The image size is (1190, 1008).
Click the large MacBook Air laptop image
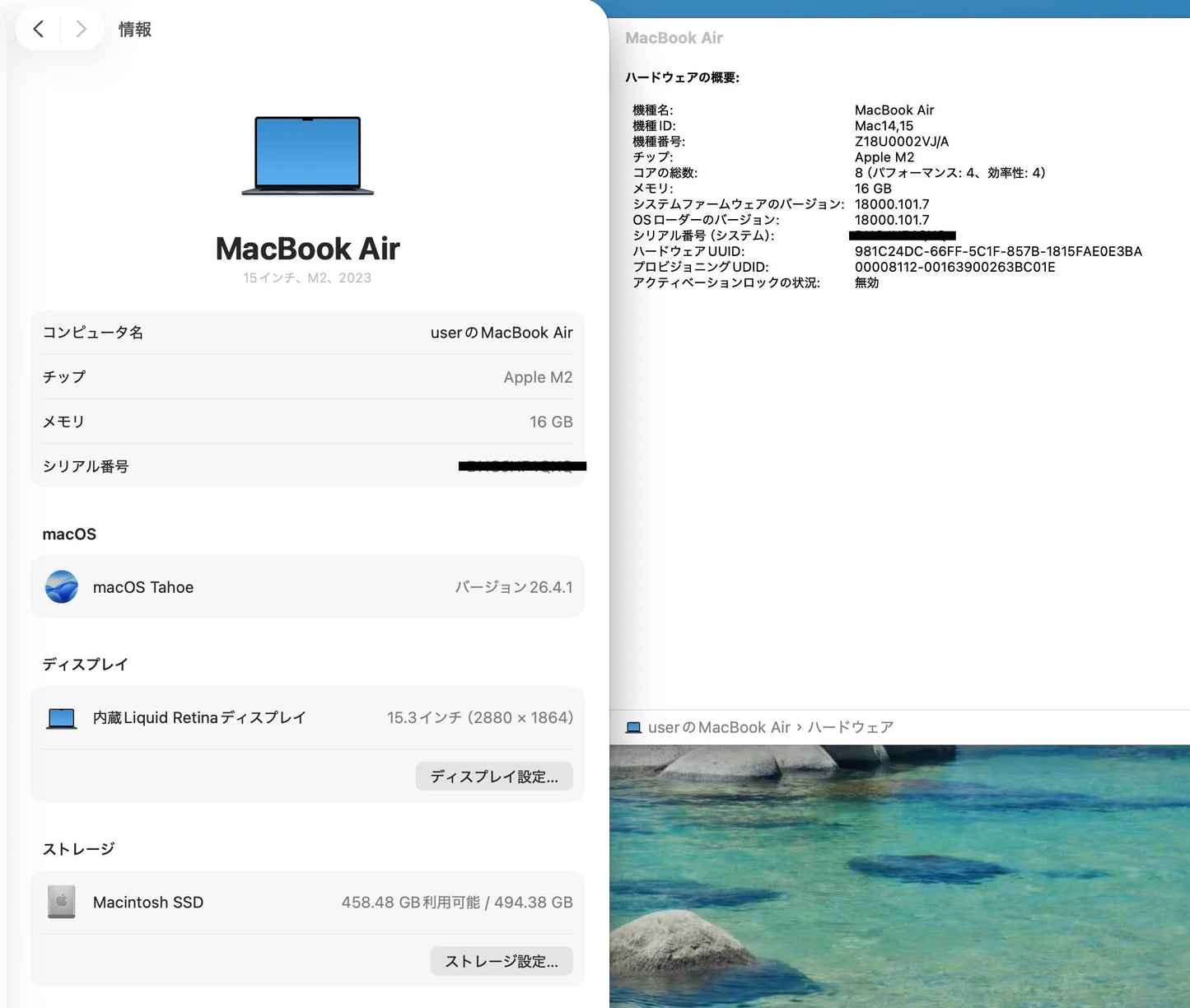(x=308, y=156)
